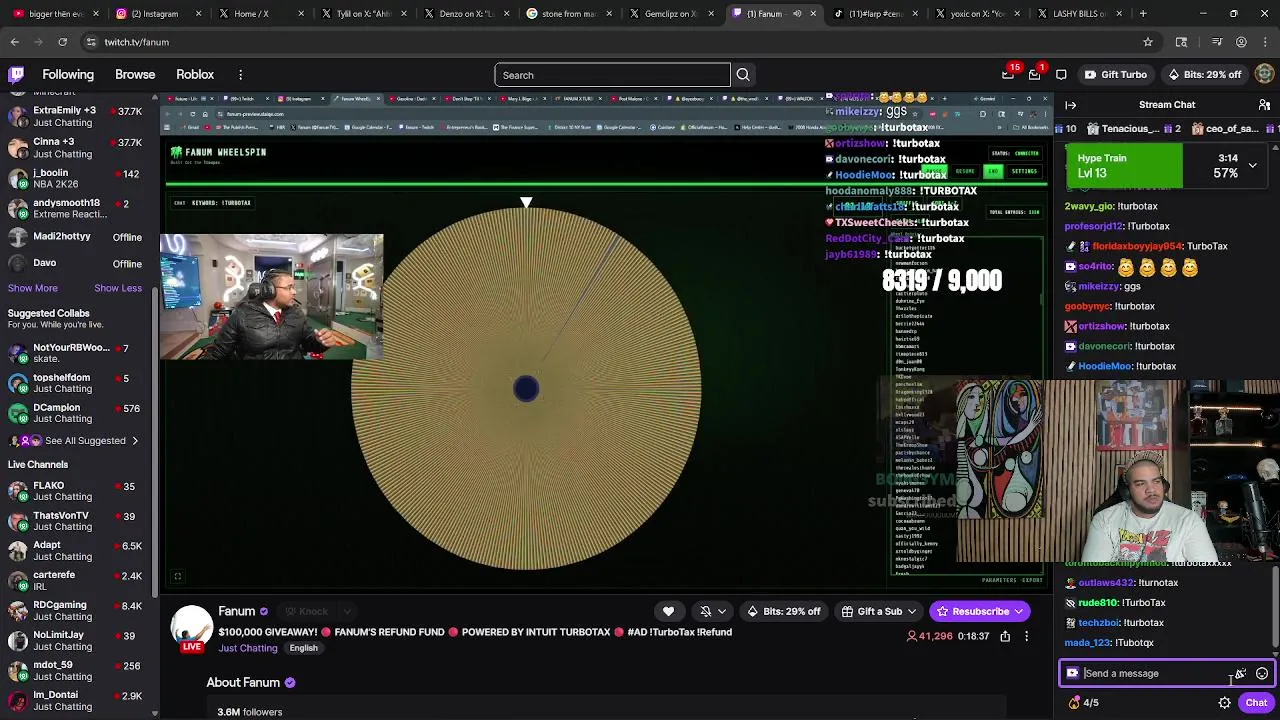The image size is (1280, 720).
Task: Open the Just Chatting category link
Action: [248, 648]
